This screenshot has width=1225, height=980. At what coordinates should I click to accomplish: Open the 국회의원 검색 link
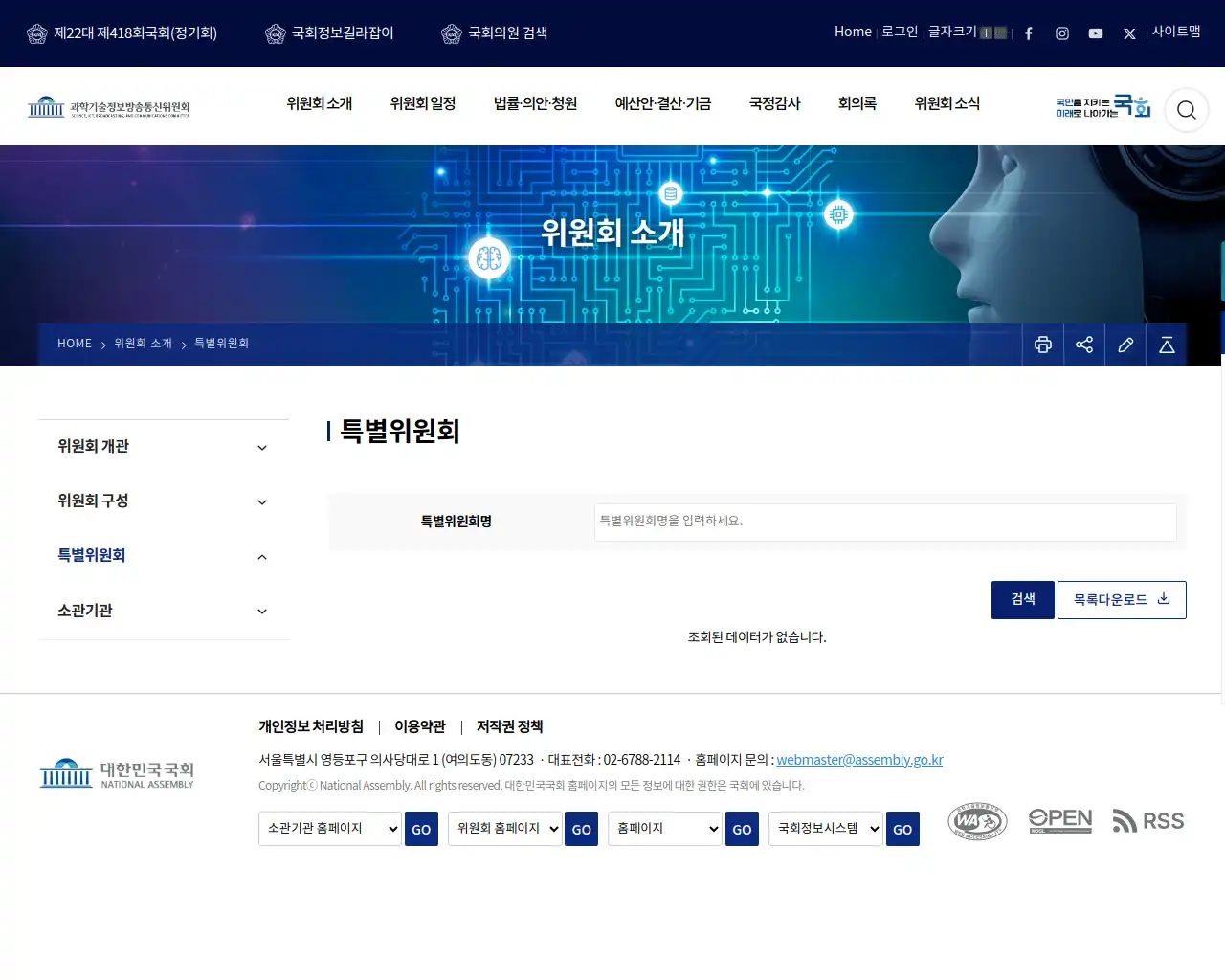(x=508, y=33)
